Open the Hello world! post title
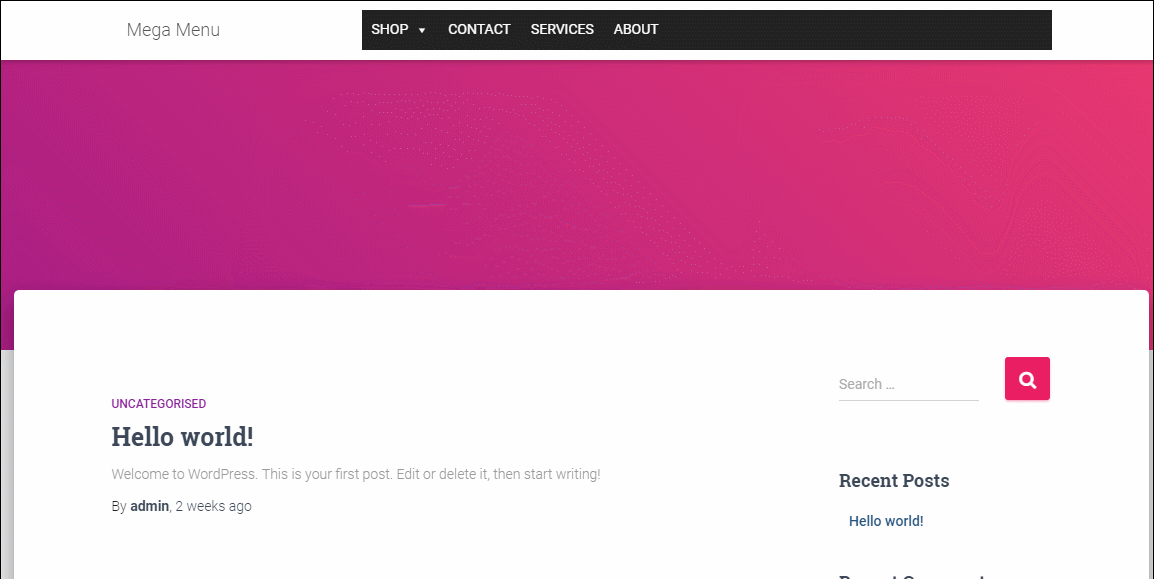Screen dimensions: 1154x579 [183, 436]
